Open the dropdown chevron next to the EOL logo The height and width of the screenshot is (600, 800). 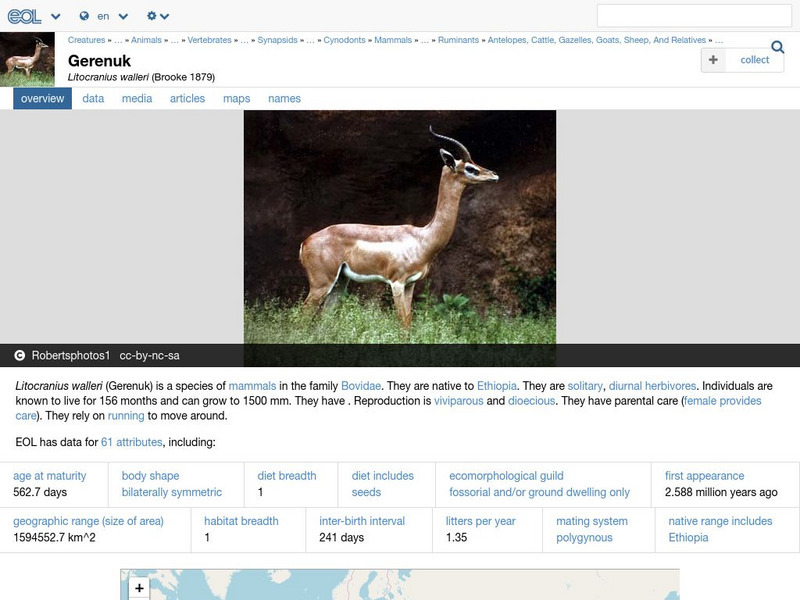54,16
